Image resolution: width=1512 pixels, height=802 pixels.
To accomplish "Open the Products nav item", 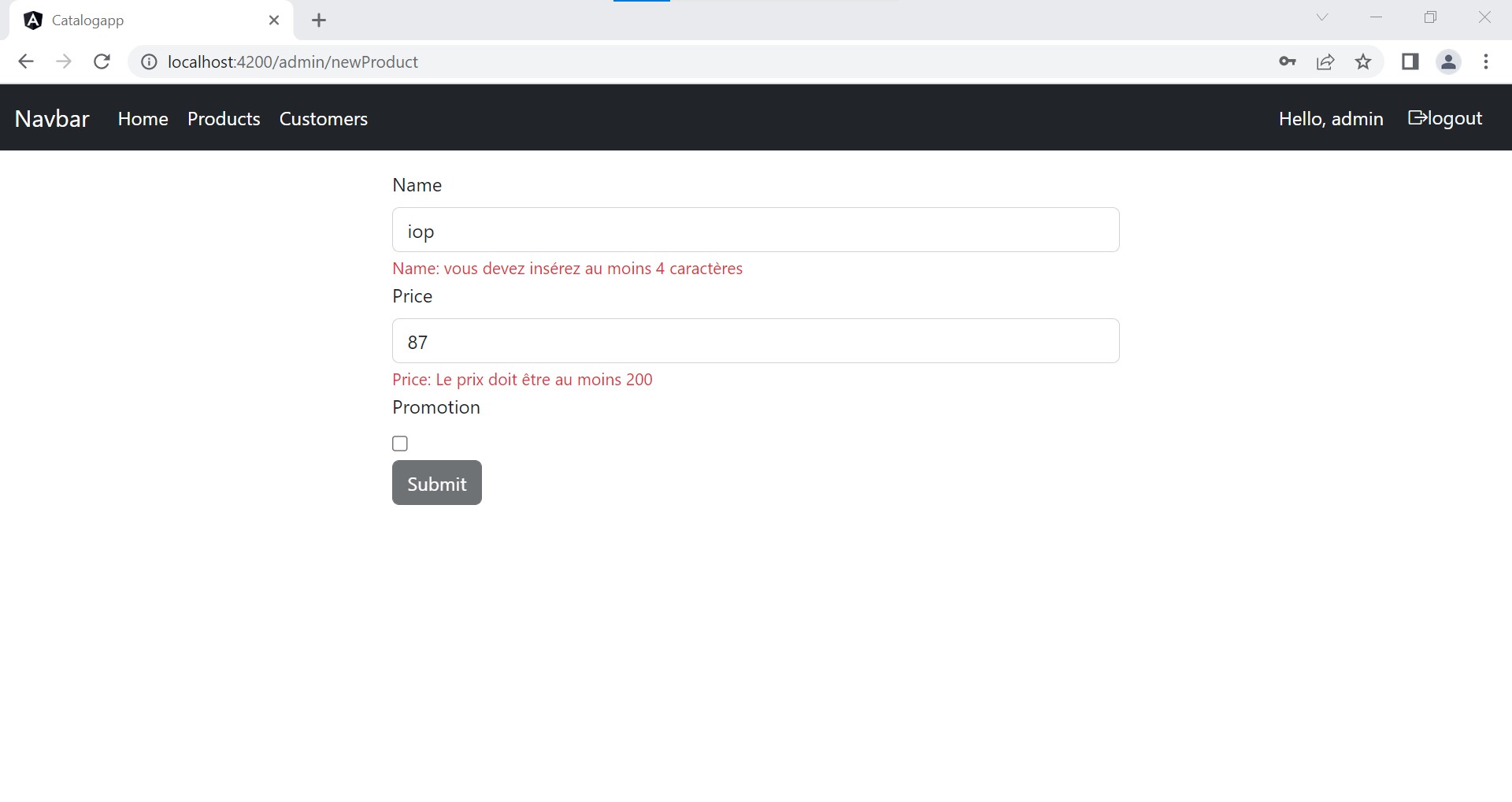I will (224, 118).
